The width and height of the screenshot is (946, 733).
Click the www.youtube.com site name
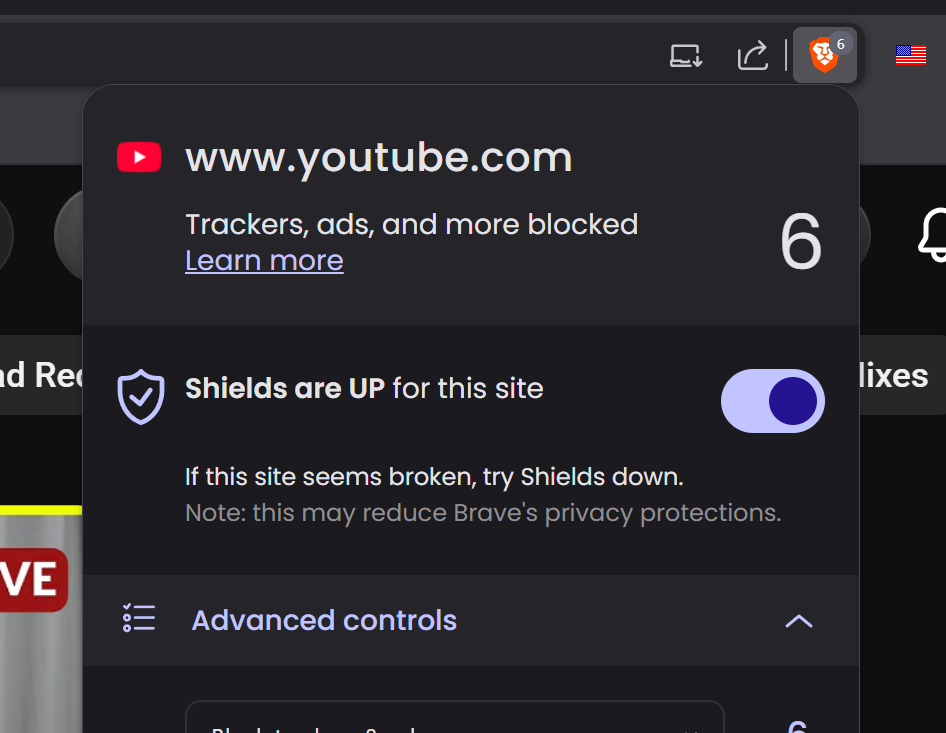point(378,158)
